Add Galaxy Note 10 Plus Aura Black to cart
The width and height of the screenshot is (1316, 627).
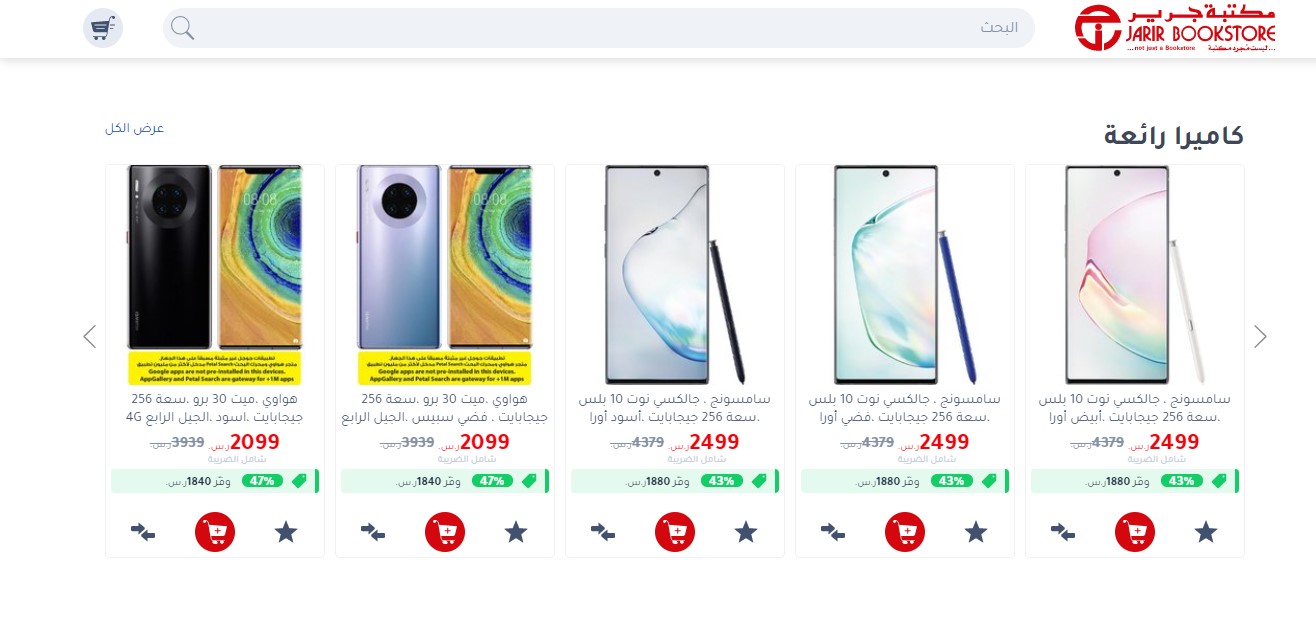pos(675,532)
